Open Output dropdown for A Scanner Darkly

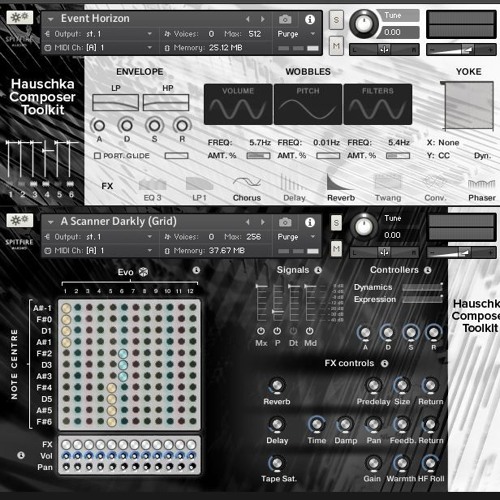tap(150, 237)
